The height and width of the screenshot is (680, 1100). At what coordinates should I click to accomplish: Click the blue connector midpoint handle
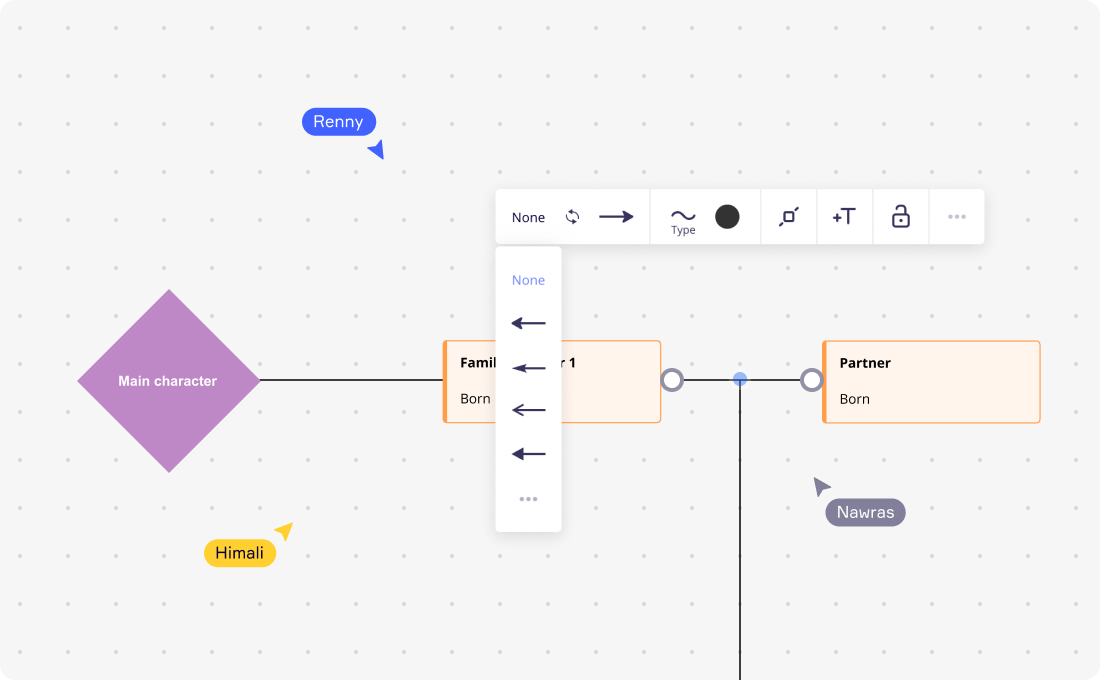pos(739,379)
